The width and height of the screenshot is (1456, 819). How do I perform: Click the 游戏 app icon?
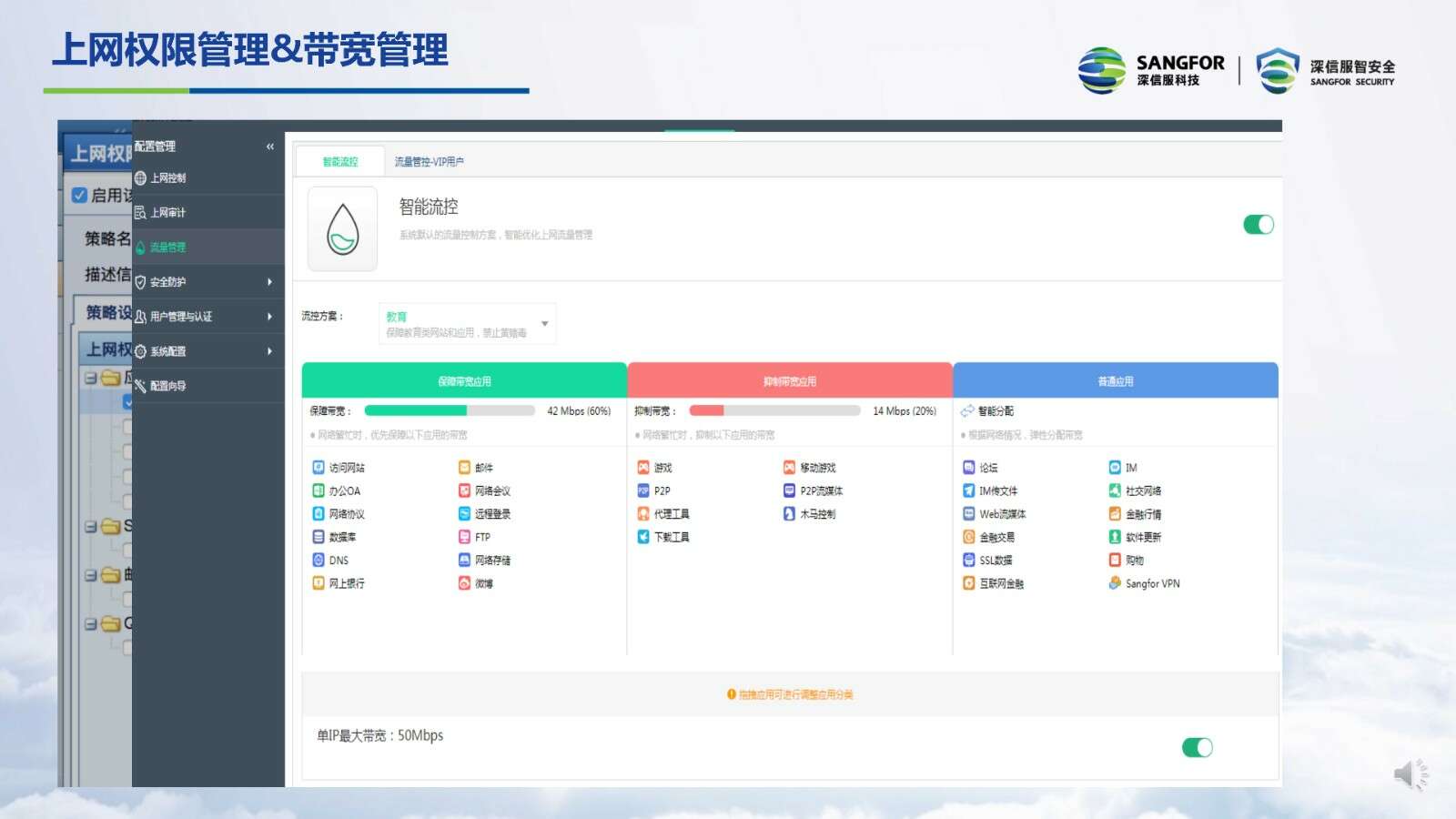pos(643,468)
